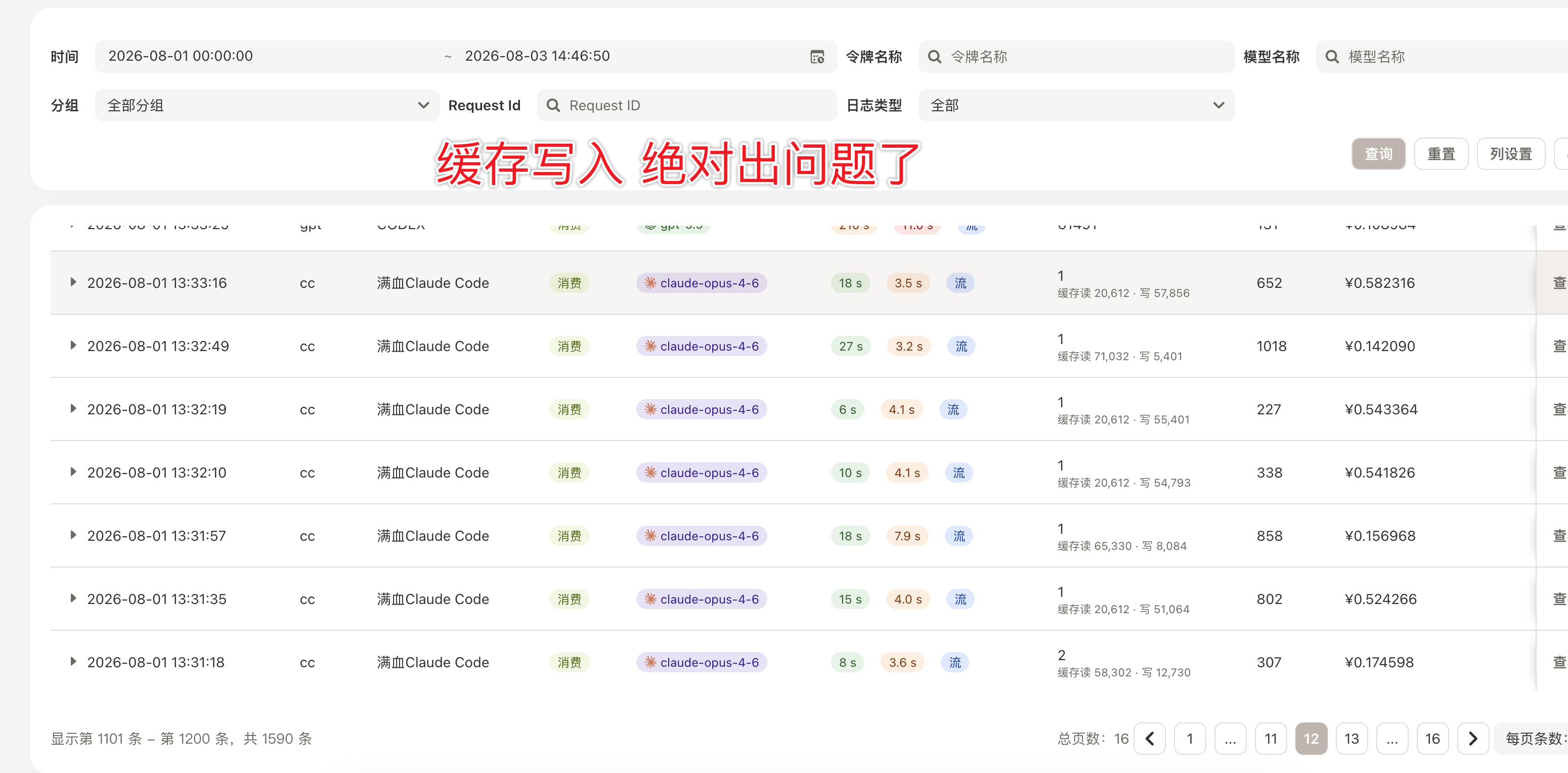Click claude-opus-4-6 tag in 13:31:35 row
Image resolution: width=1568 pixels, height=773 pixels.
pyautogui.click(x=702, y=599)
